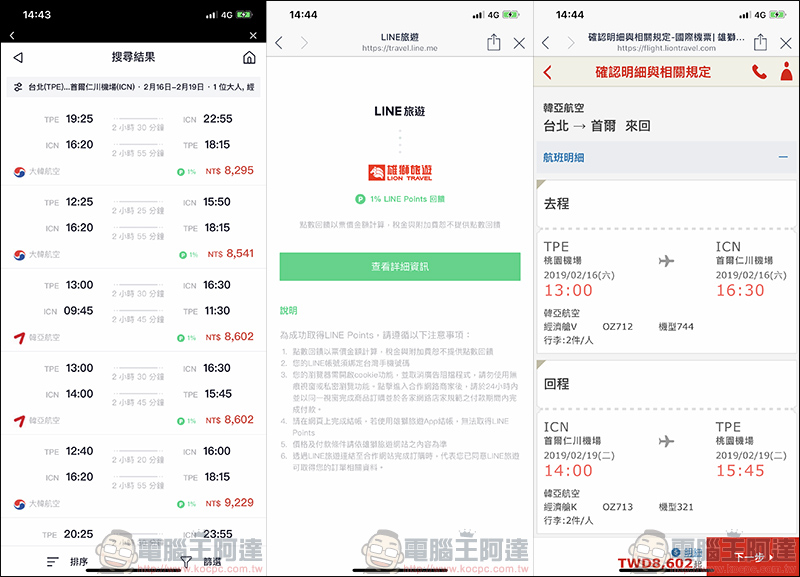Share the 確認明細與相關規定 page
This screenshot has height=577, width=800.
760,42
